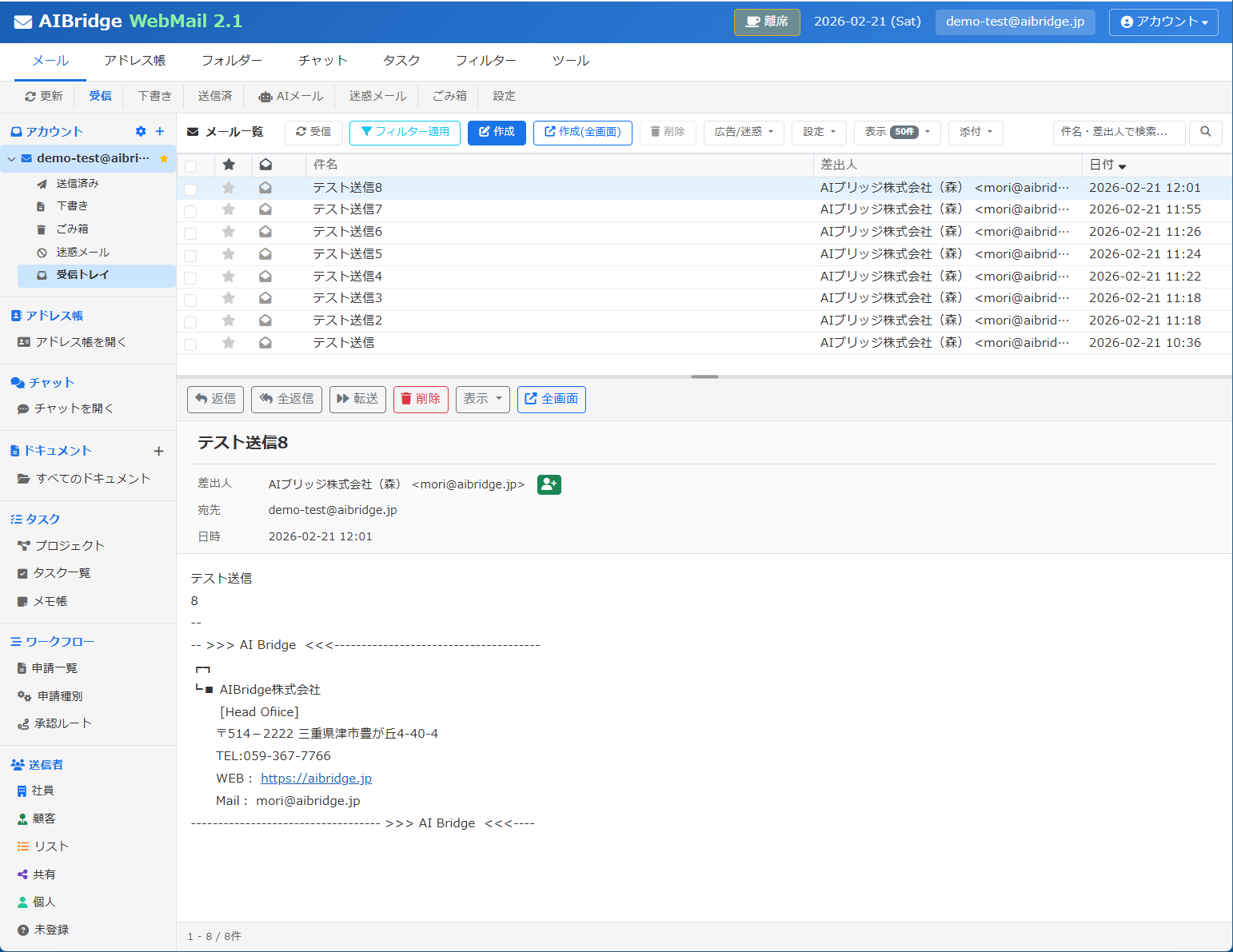
Task: Check the checkbox next to テスト送信3
Action: [x=190, y=298]
